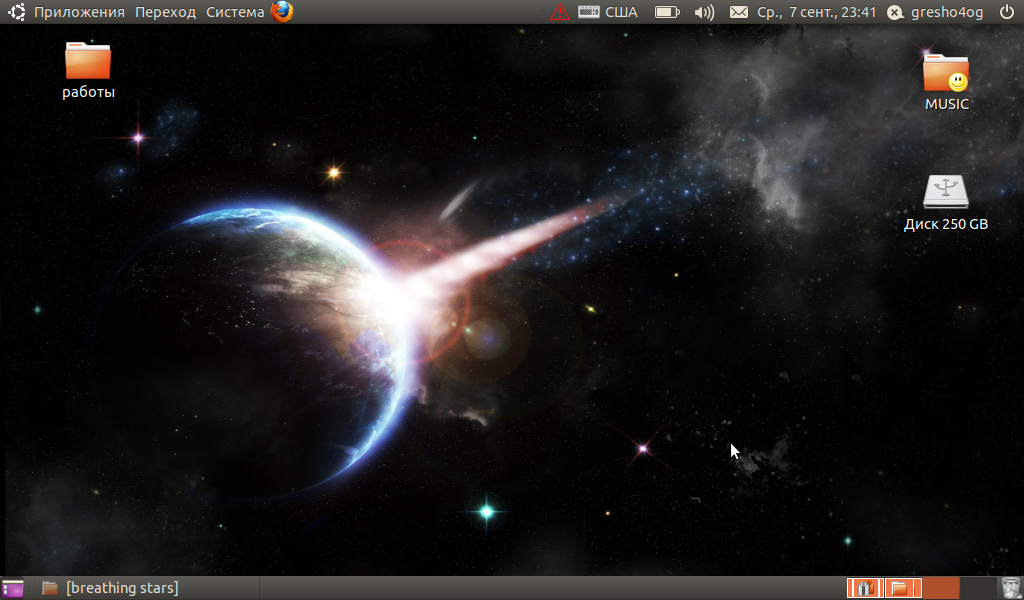
Task: Open the Переход menu
Action: (165, 12)
